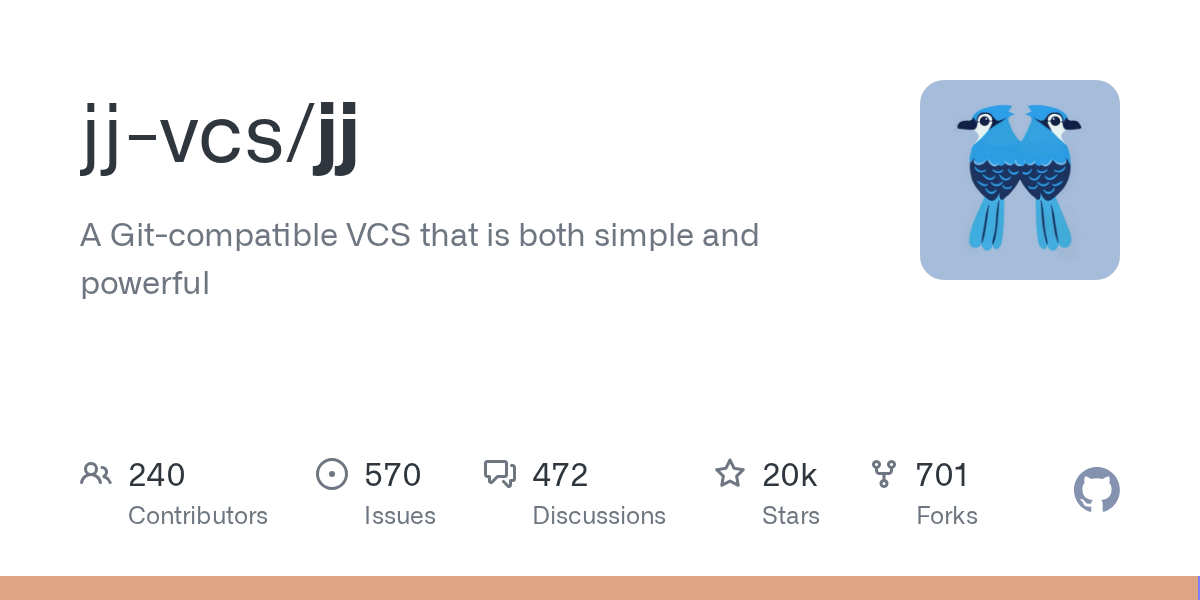
Task: Click the 472 discussions count
Action: click(x=560, y=475)
